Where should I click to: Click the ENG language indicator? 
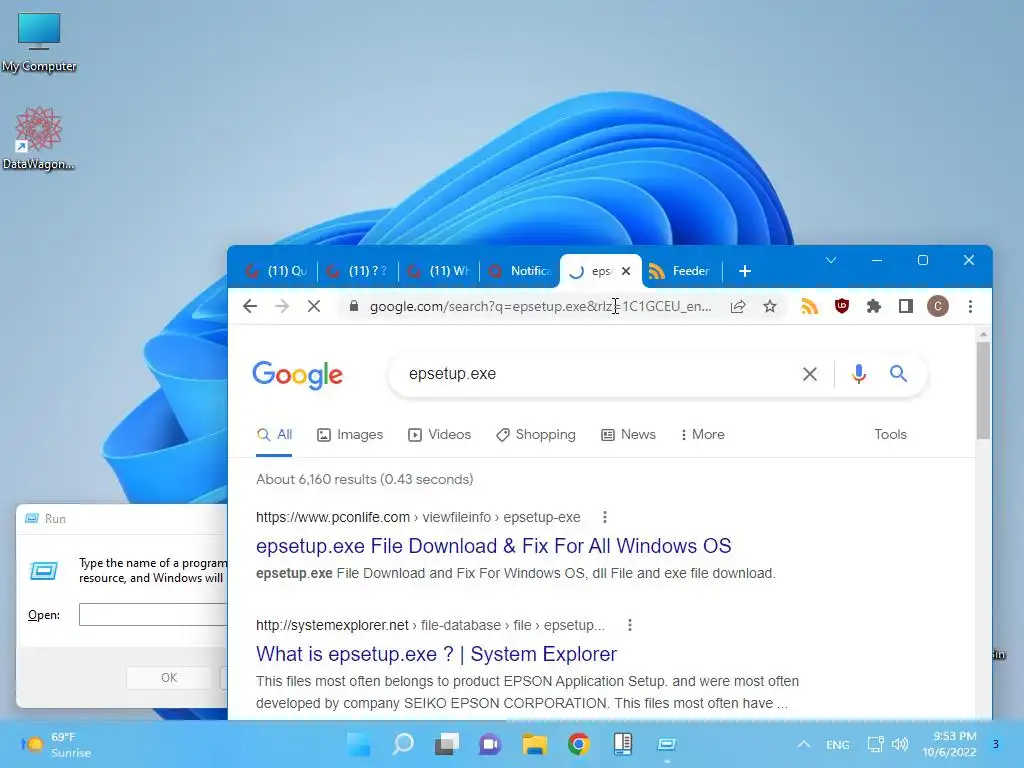[838, 745]
